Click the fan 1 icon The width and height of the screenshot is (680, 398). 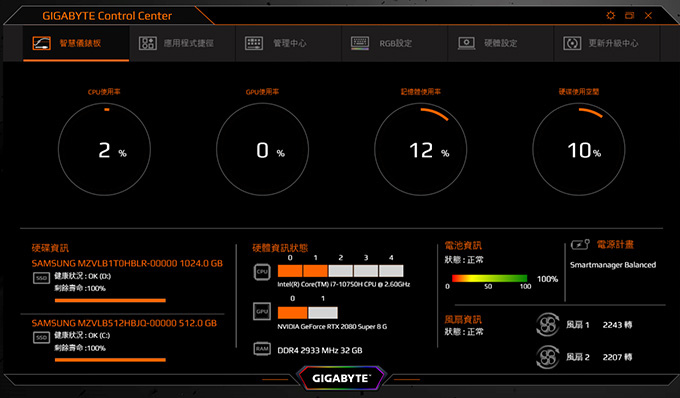[547, 325]
